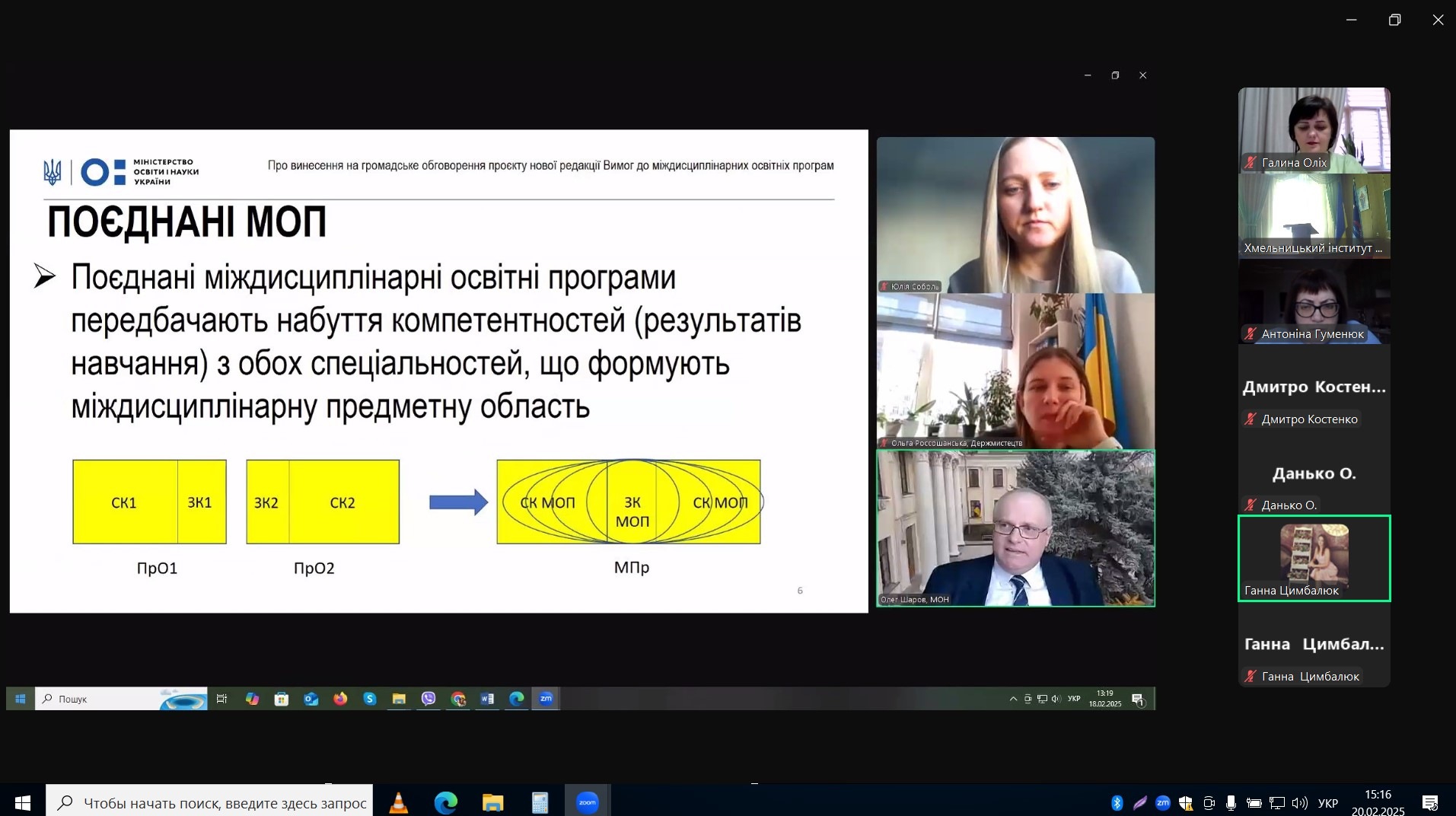Screen dimensions: 1456x816
Task: Click the purple feather tray icon
Action: click(1139, 802)
